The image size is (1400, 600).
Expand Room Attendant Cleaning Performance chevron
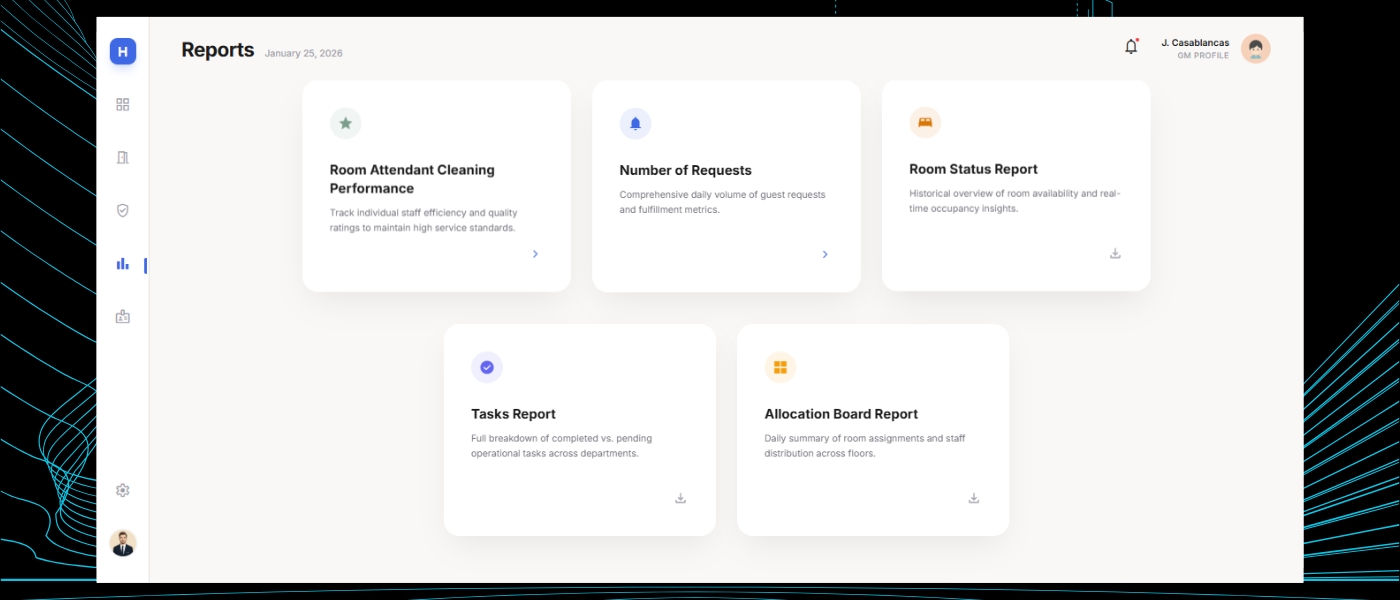(x=535, y=254)
